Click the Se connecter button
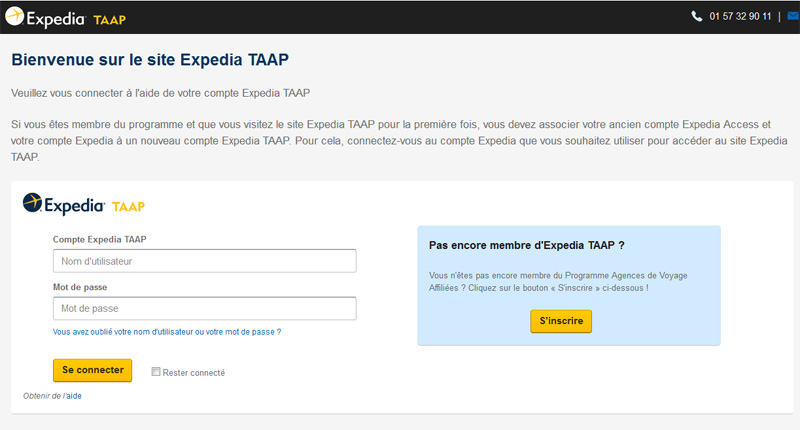Screen dimensions: 800x430 point(92,370)
